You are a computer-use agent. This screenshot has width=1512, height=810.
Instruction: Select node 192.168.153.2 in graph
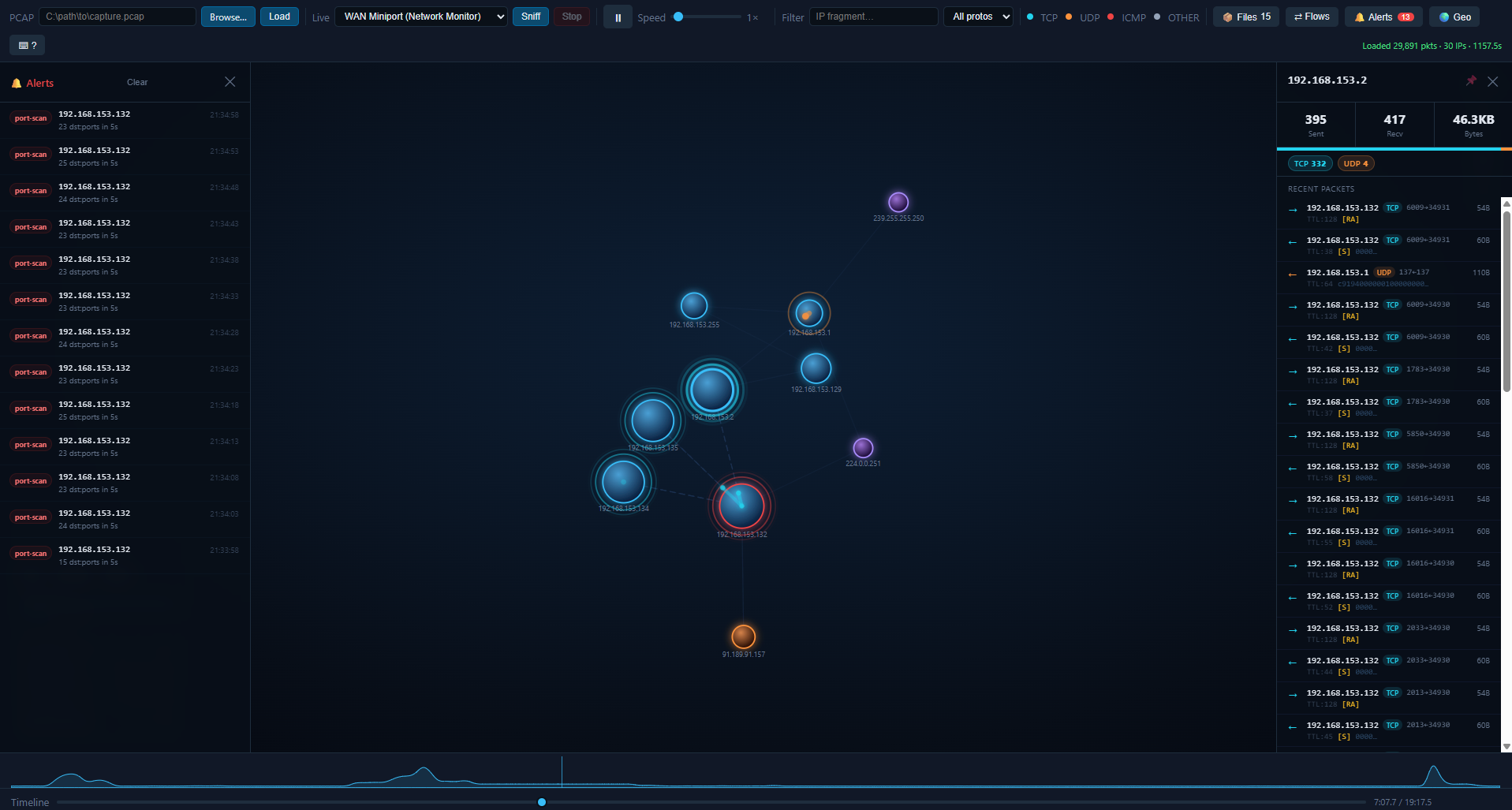712,390
